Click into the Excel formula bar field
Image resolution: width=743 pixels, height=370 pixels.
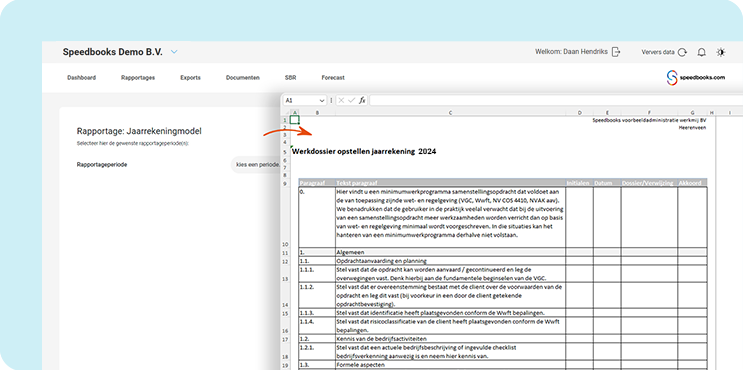point(556,100)
